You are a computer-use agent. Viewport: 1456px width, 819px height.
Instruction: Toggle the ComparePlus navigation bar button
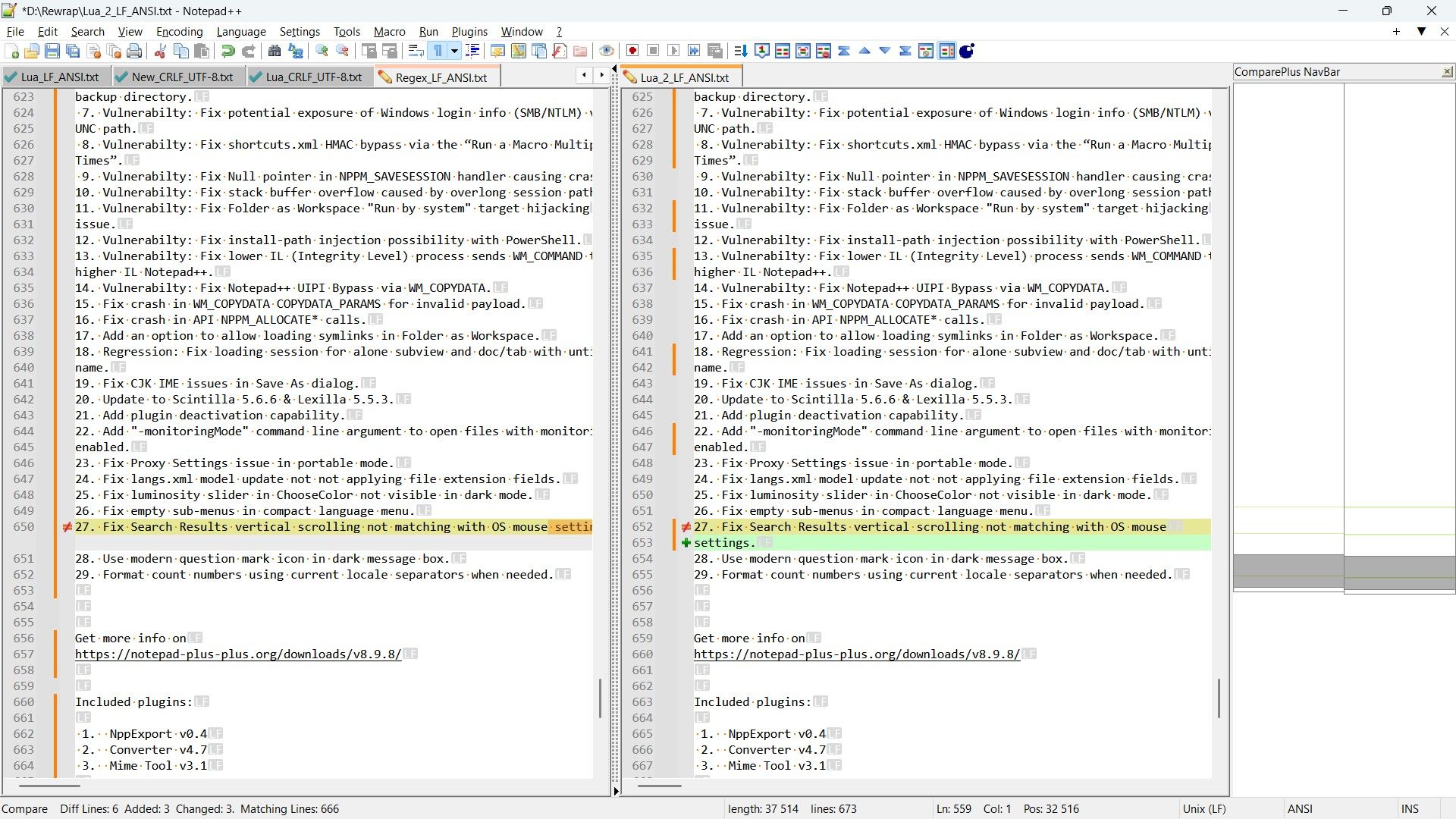tap(946, 51)
